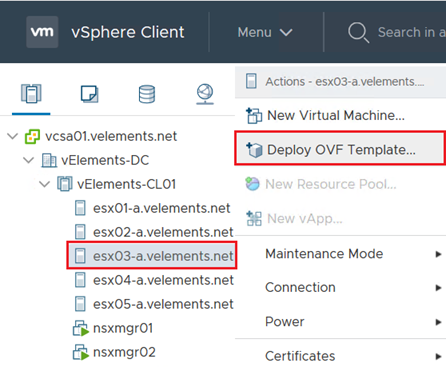This screenshot has width=446, height=367.
Task: Select the nsxmgr02 virtual machine
Action: 124,352
